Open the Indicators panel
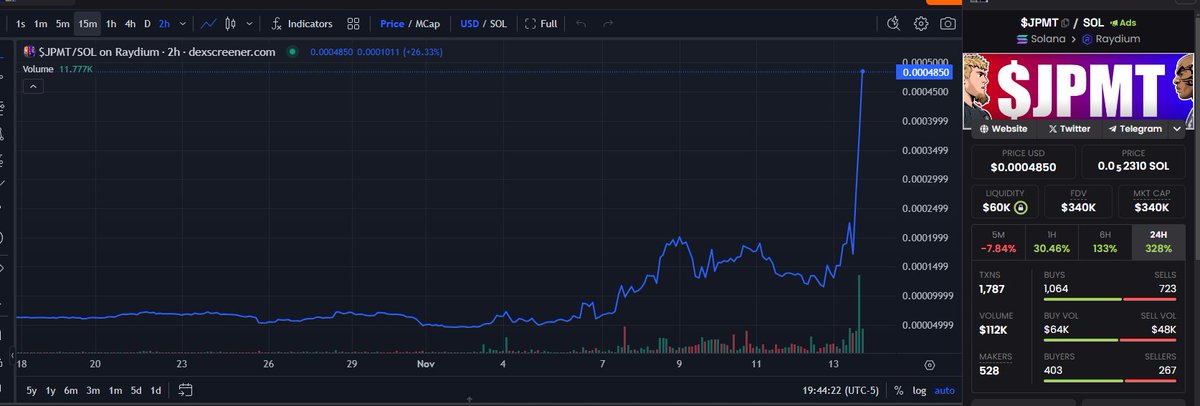1200x406 pixels. 301,23
